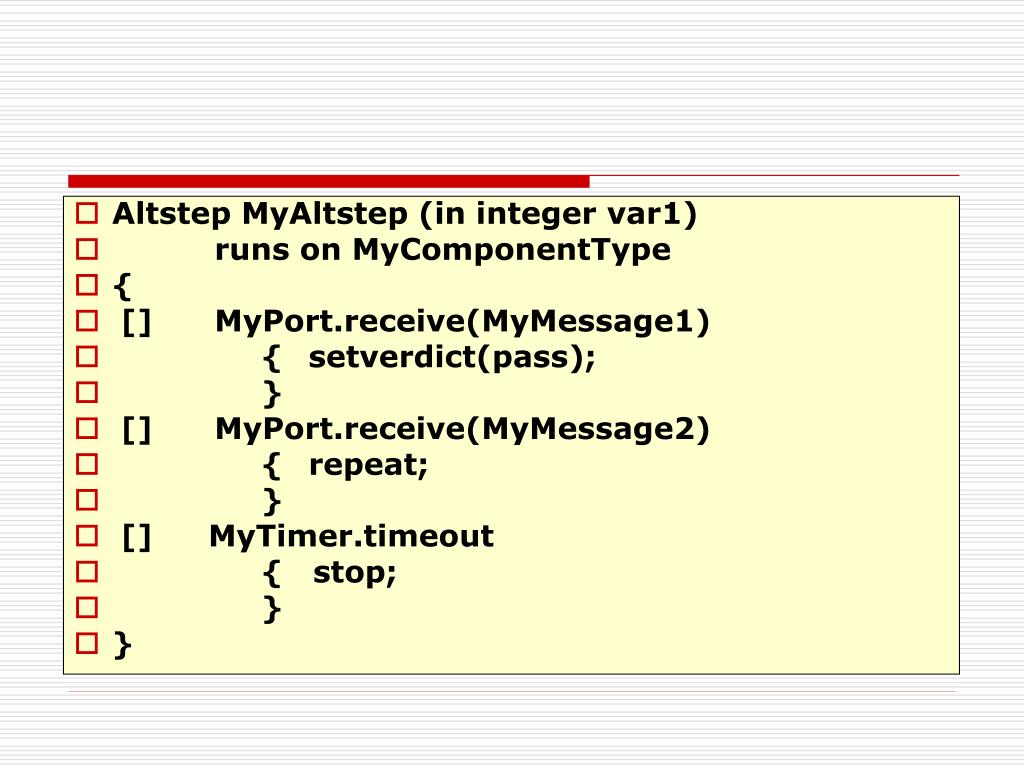
Task: Click the MyTimer.timeout text
Action: coord(351,536)
